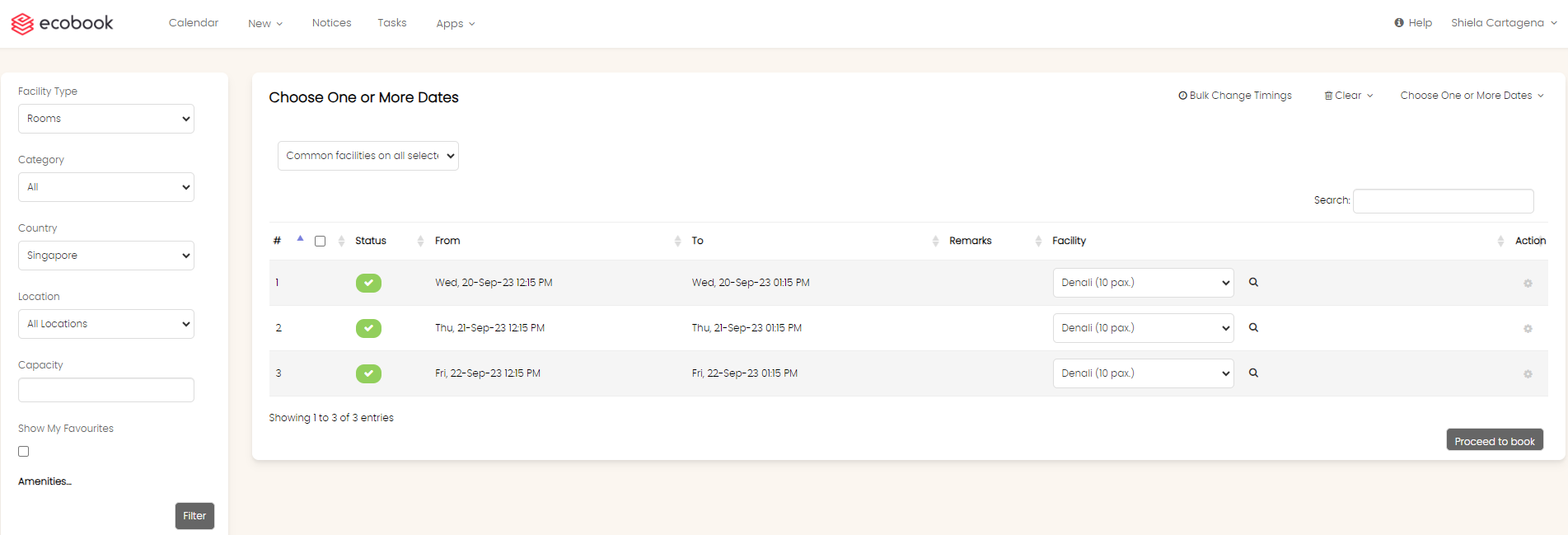Click 'Fri, 22-Sep-23 01:15 PM' To cell
The image size is (1568, 535).
(745, 373)
